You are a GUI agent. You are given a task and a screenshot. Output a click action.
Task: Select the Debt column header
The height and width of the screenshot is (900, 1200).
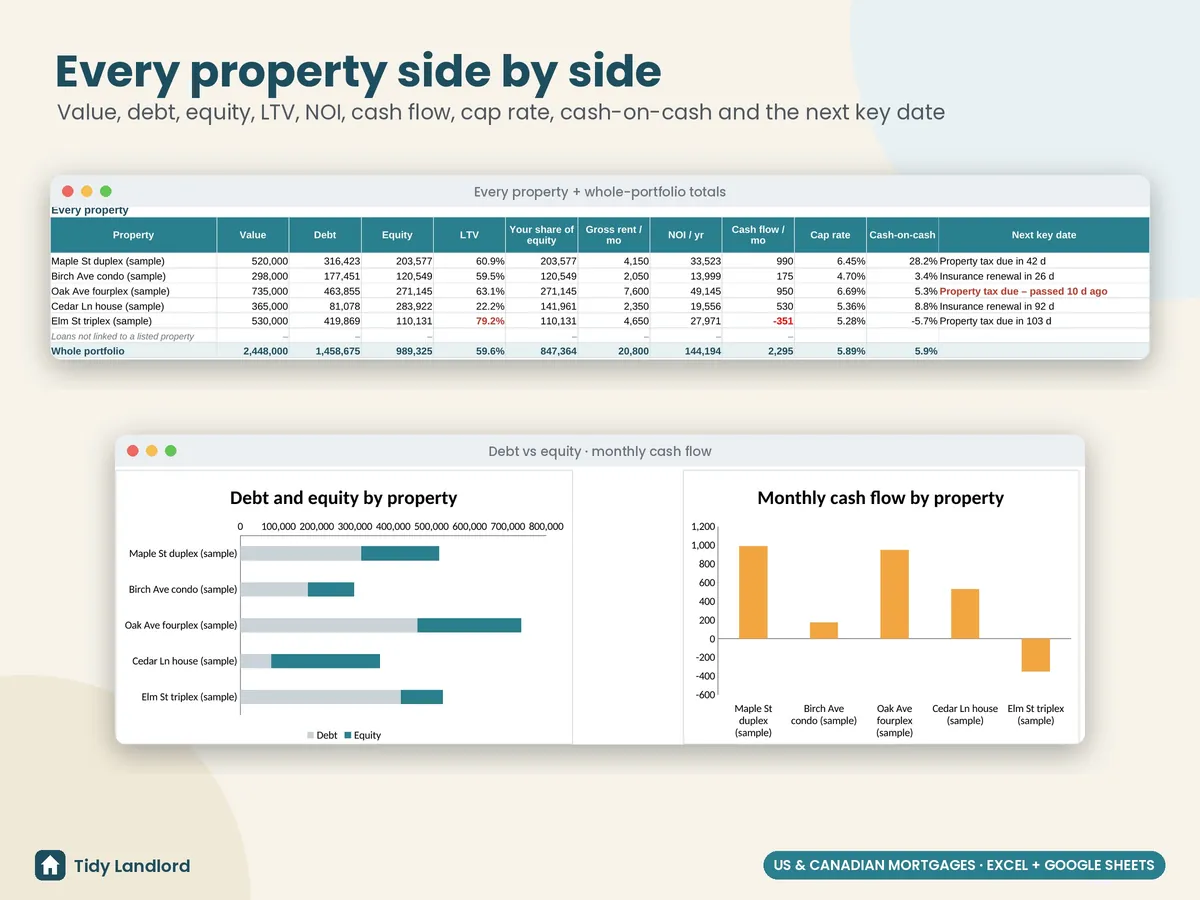[325, 235]
